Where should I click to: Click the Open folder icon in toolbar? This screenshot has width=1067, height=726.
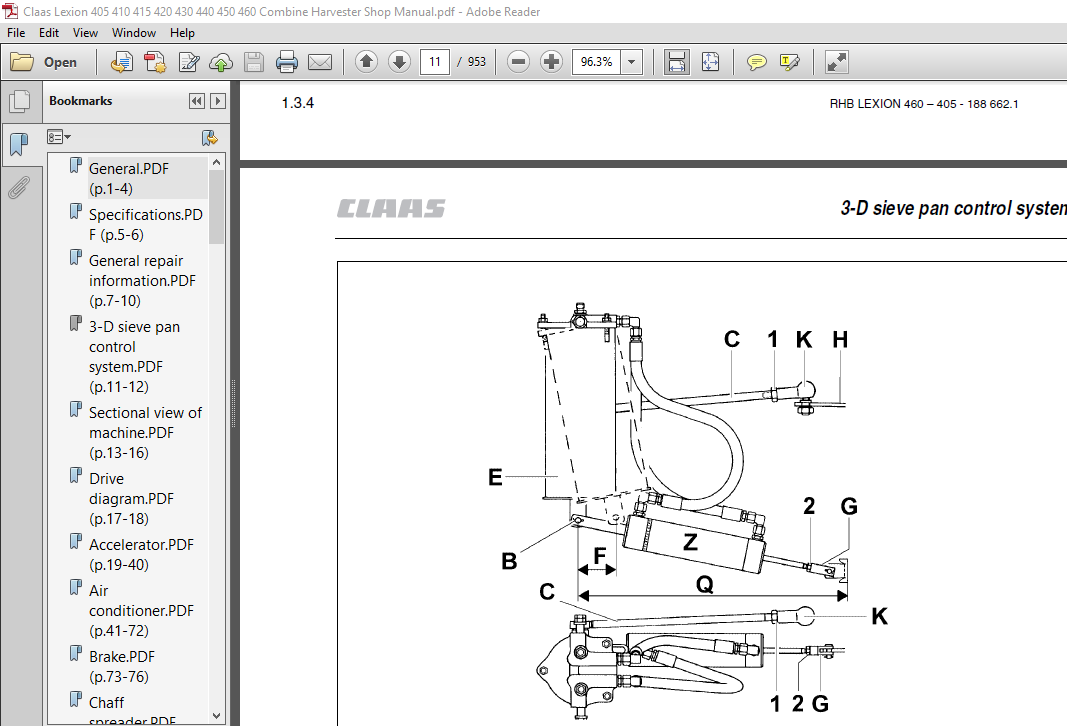(x=22, y=62)
